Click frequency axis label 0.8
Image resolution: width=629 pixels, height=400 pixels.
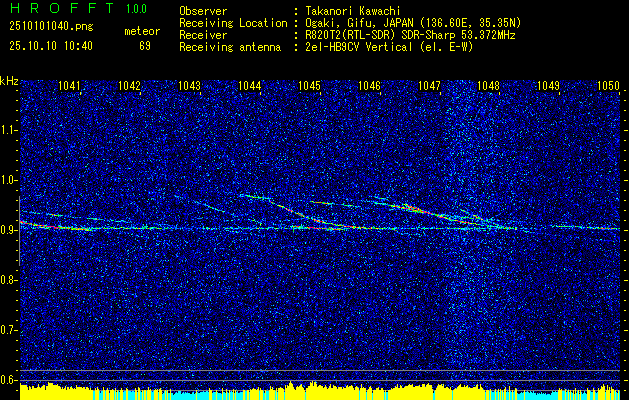[x=9, y=280]
